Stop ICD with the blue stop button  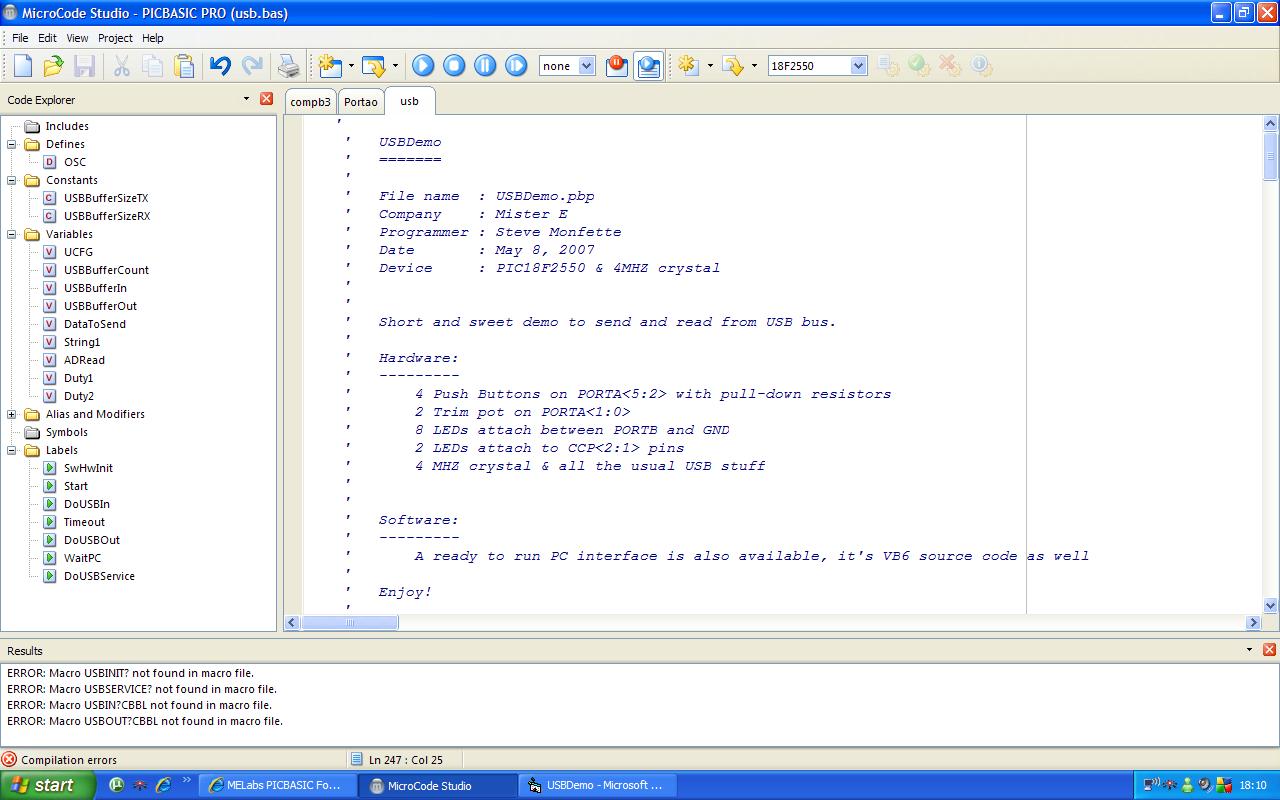point(454,66)
